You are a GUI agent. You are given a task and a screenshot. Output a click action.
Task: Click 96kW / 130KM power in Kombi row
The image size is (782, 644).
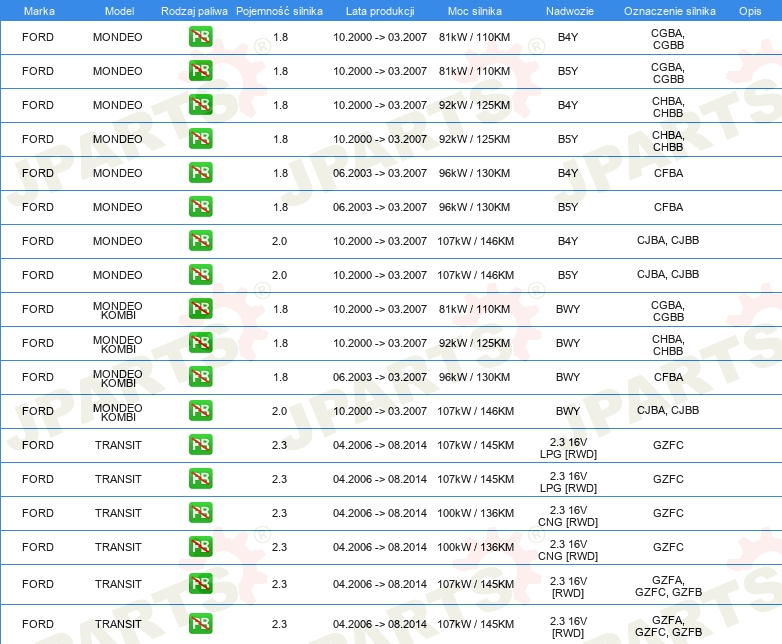474,377
